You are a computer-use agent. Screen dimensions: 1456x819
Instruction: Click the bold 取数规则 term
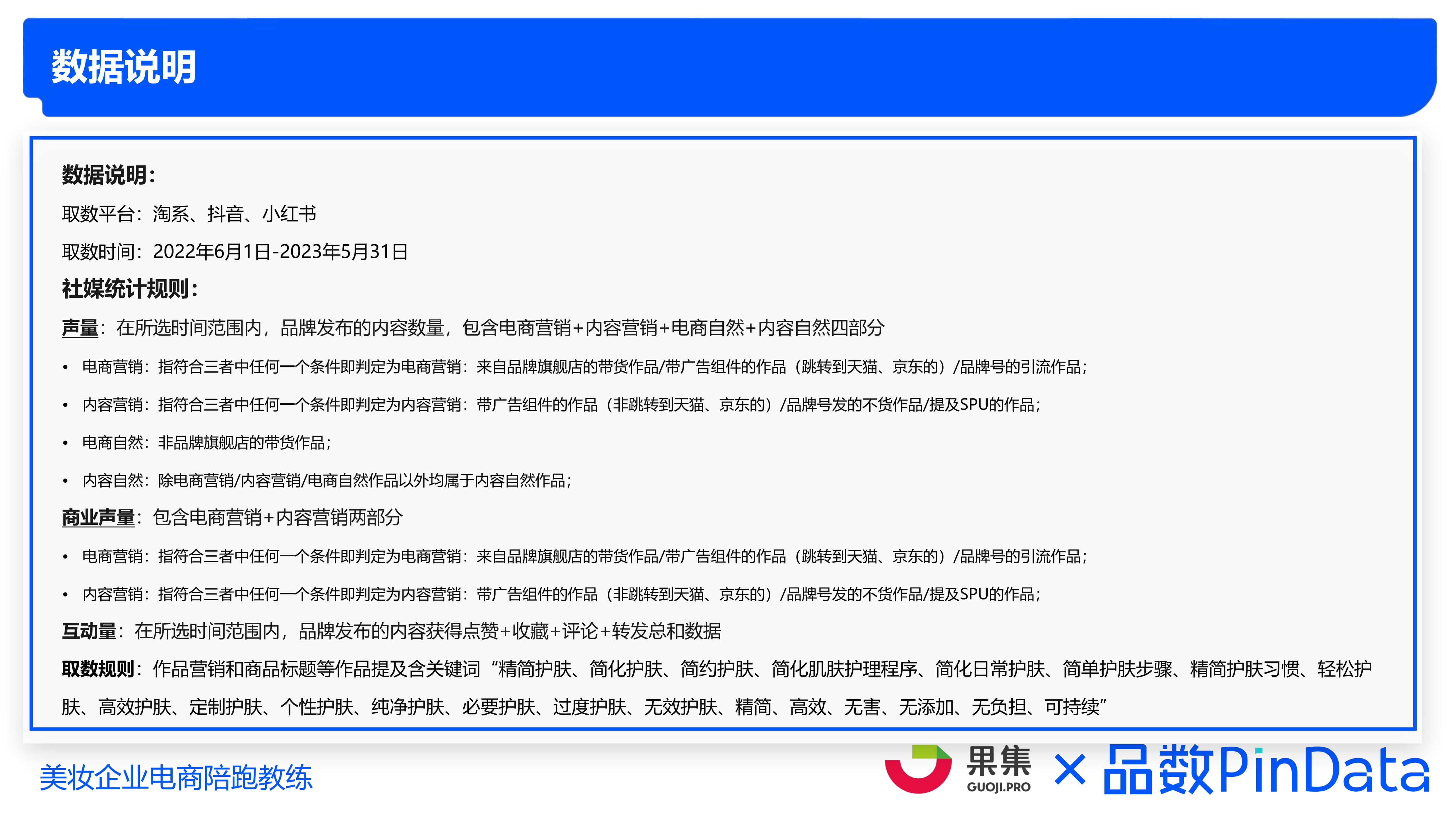pos(98,669)
